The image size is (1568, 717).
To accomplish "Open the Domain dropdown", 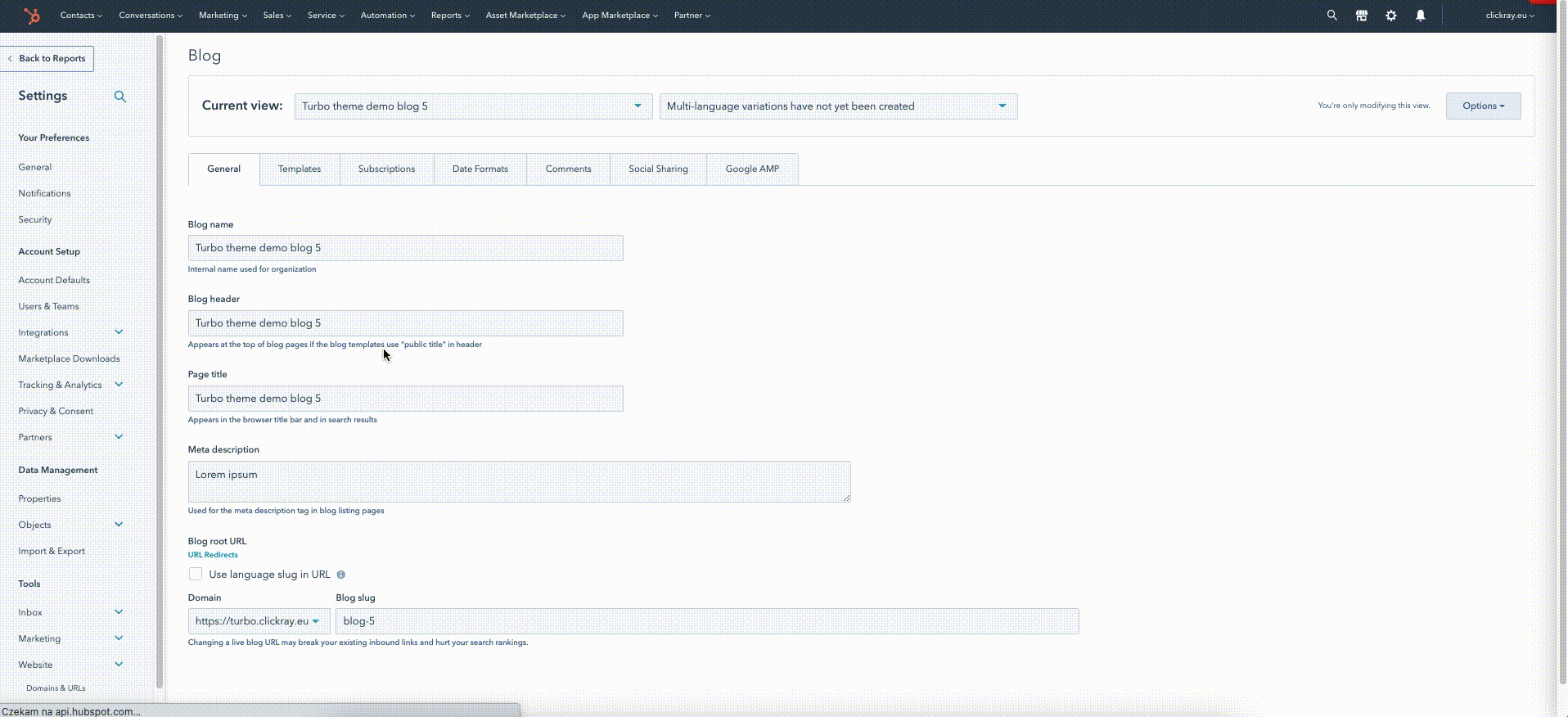I will click(x=259, y=620).
